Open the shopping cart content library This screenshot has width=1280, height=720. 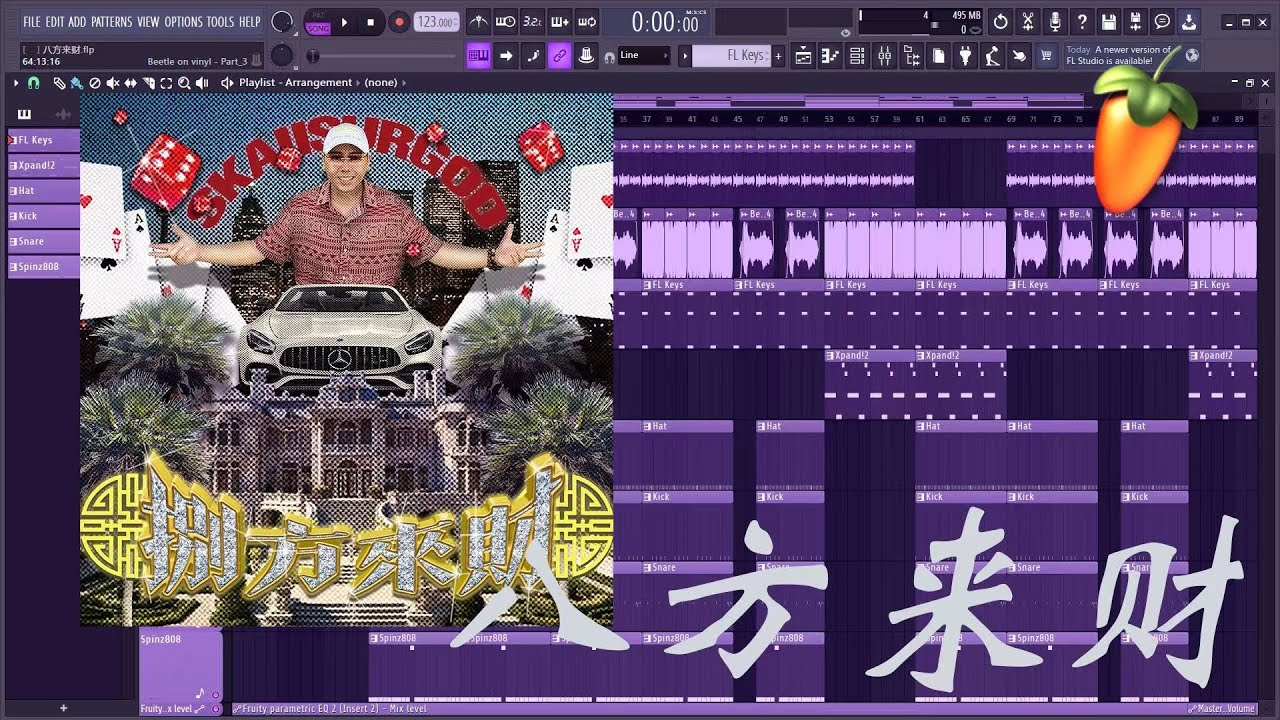click(1046, 56)
